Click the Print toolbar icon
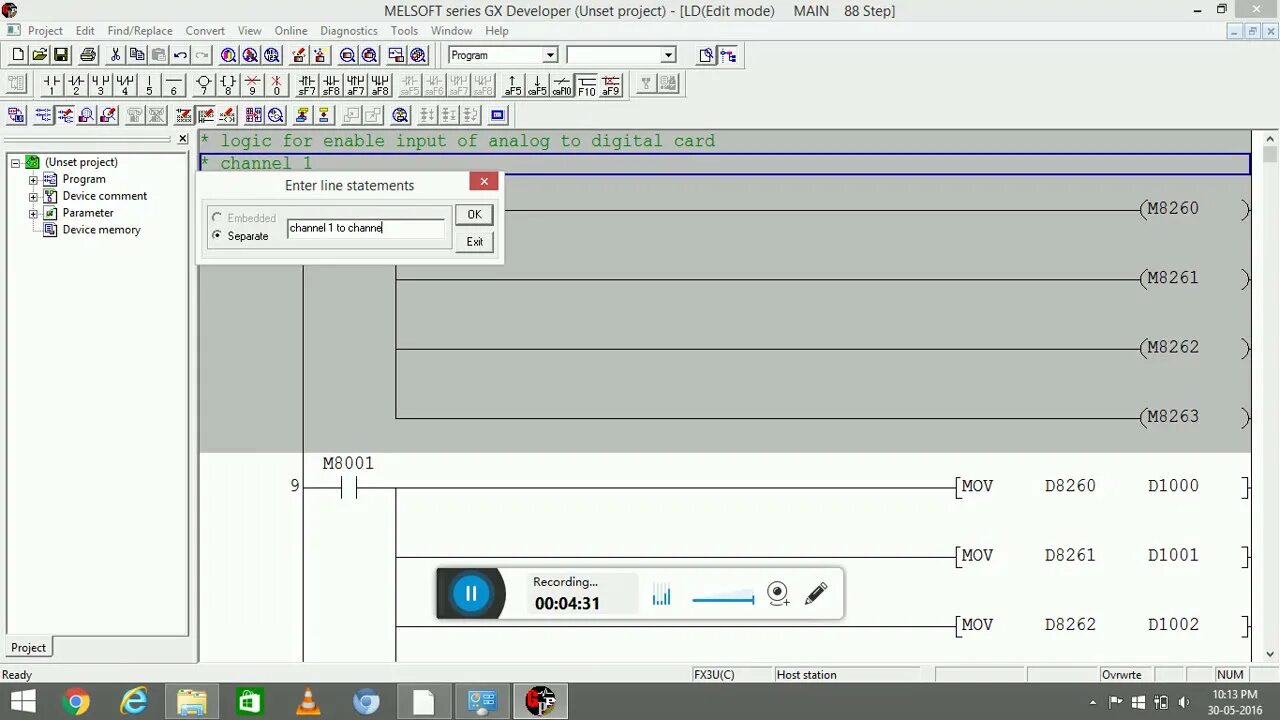This screenshot has width=1280, height=720. point(88,55)
